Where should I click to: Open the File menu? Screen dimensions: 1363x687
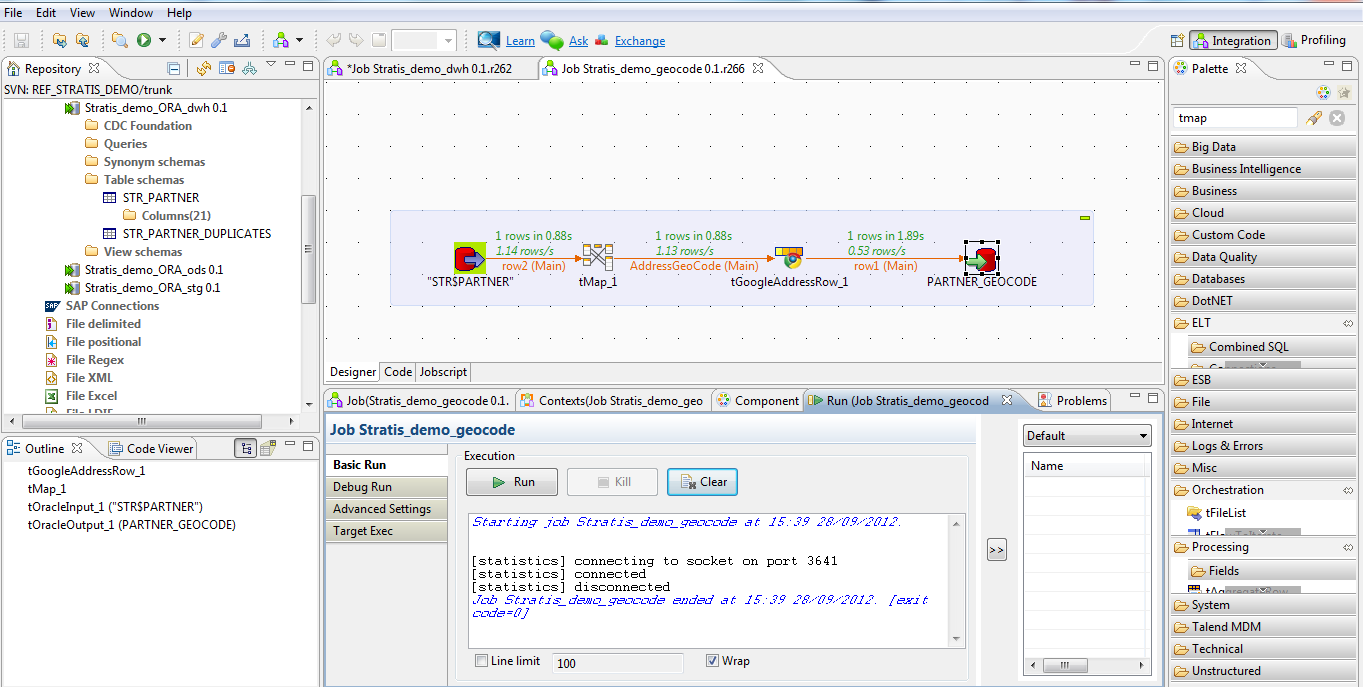point(13,13)
